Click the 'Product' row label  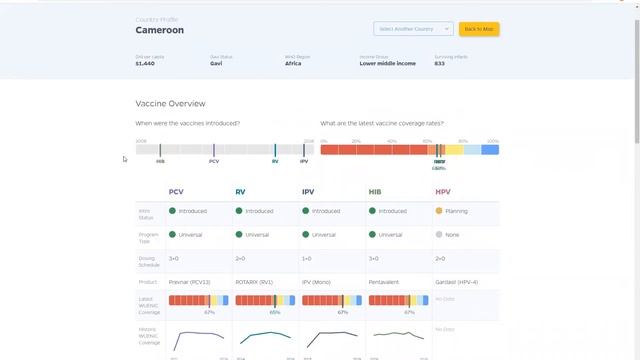(x=147, y=282)
